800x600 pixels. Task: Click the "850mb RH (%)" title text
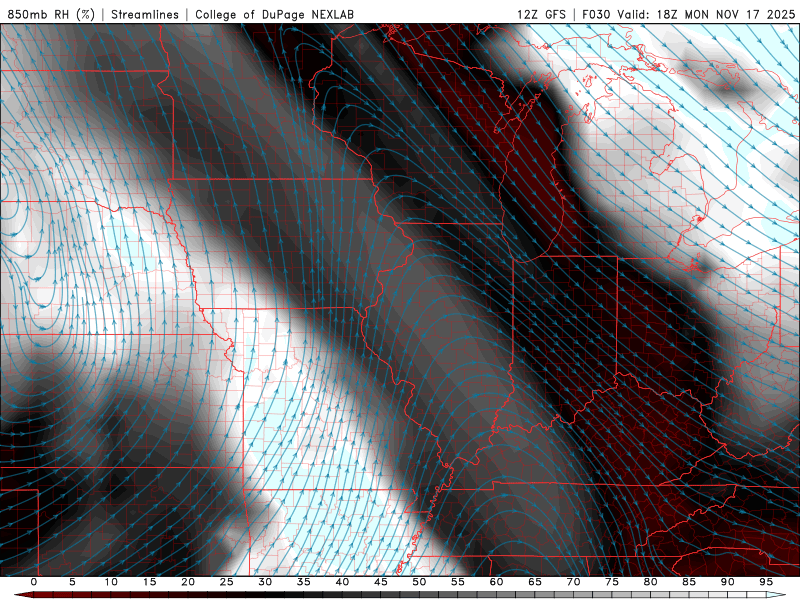point(51,14)
